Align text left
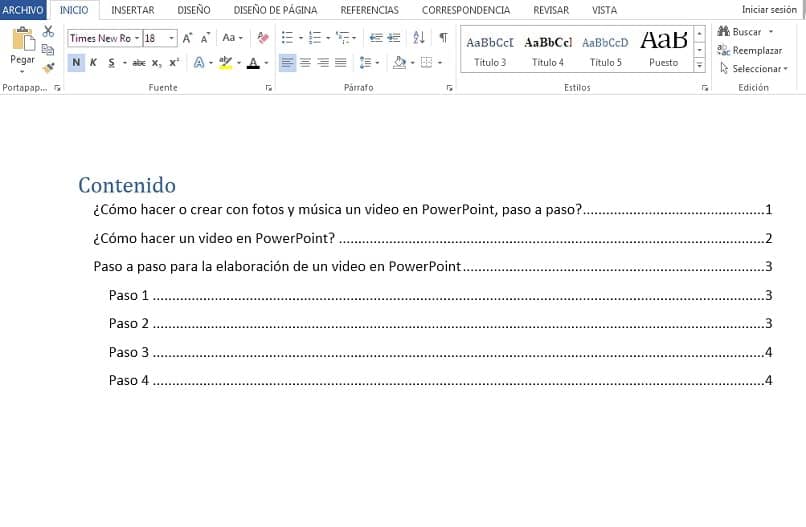The image size is (806, 527). pyautogui.click(x=287, y=63)
